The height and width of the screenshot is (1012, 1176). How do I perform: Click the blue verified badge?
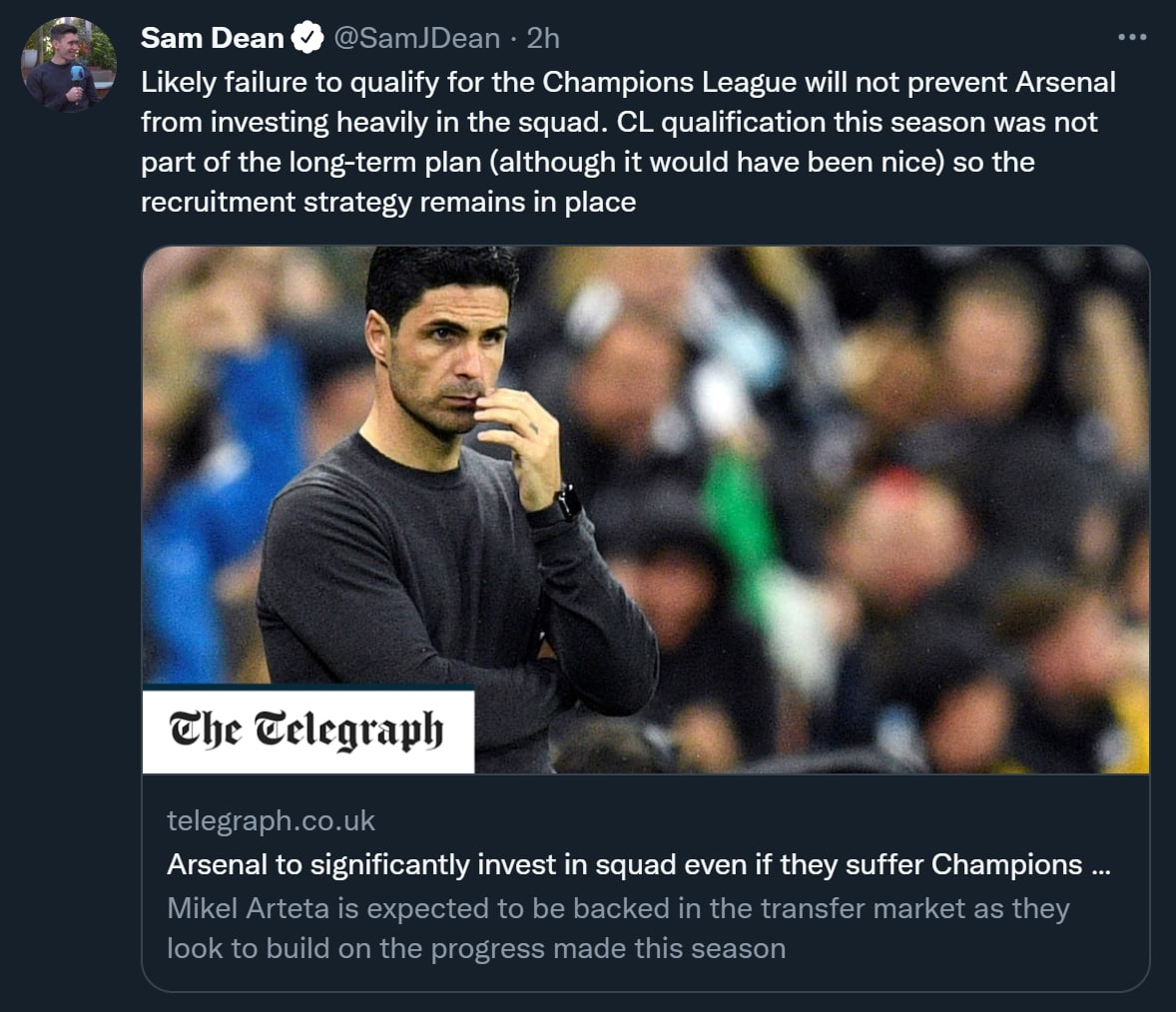306,39
